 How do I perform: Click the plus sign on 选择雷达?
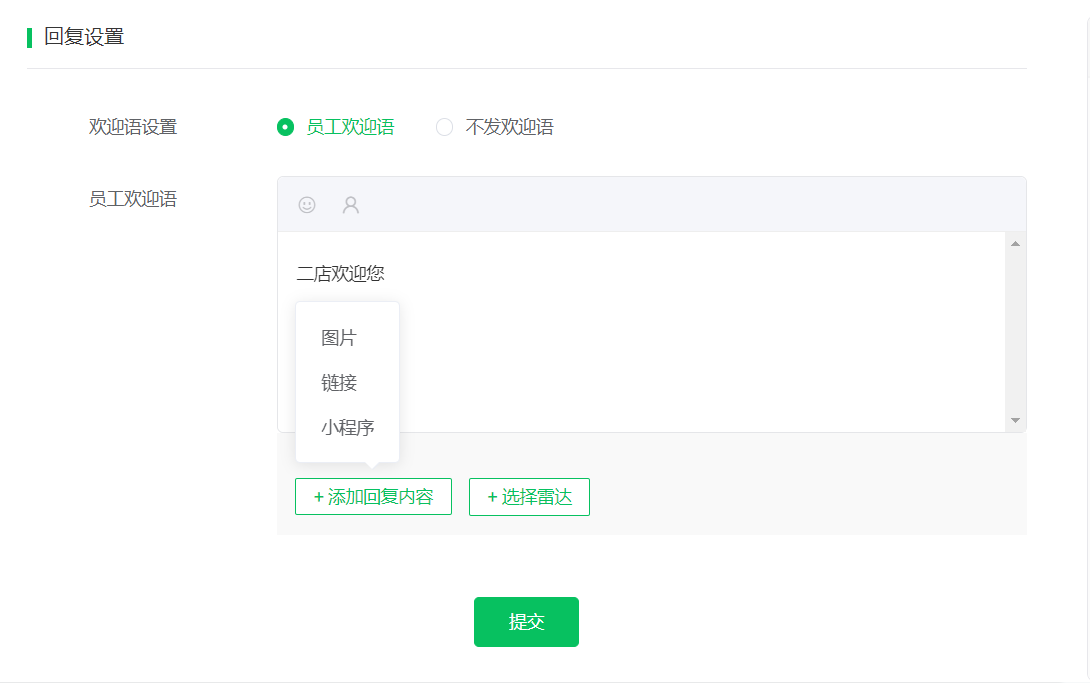(x=492, y=497)
